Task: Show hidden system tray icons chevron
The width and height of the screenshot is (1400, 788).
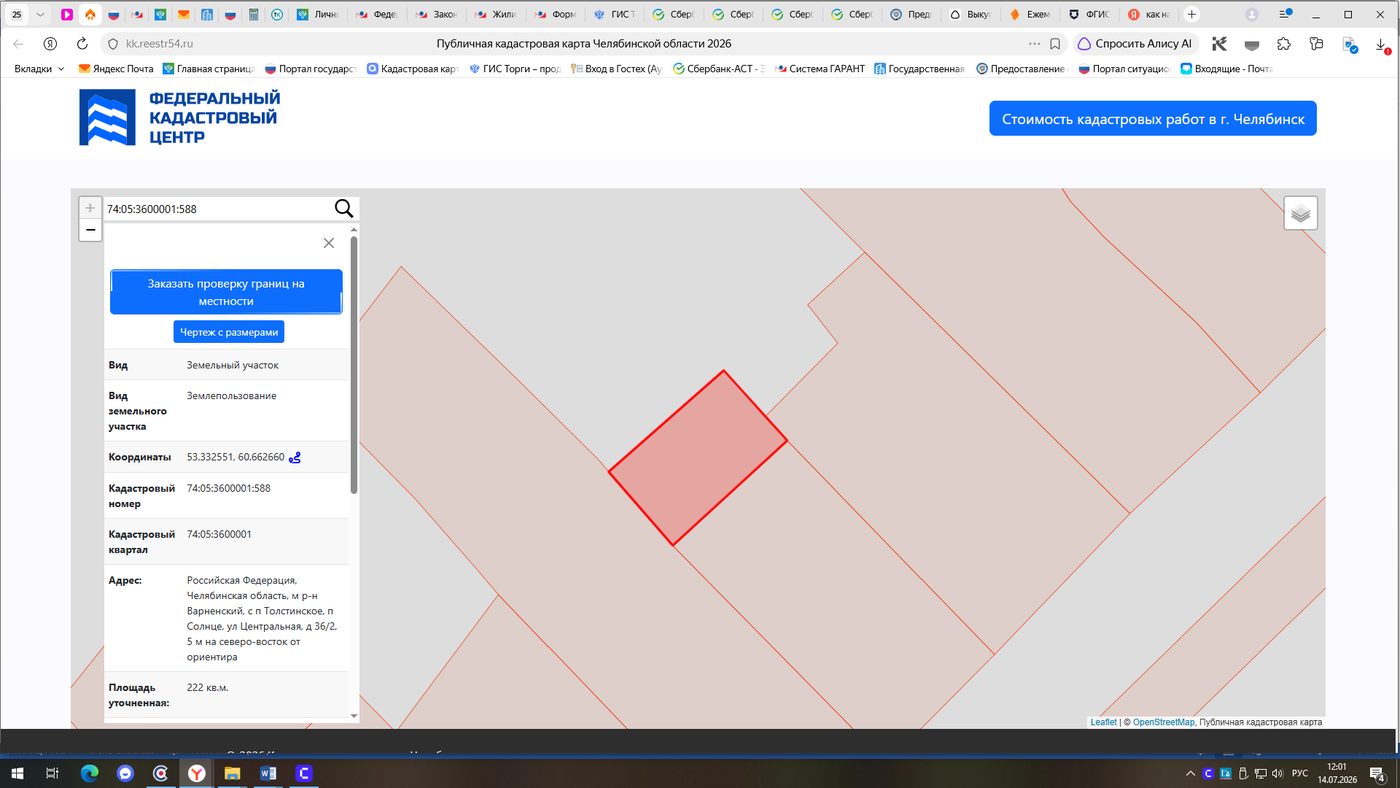Action: tap(1190, 773)
